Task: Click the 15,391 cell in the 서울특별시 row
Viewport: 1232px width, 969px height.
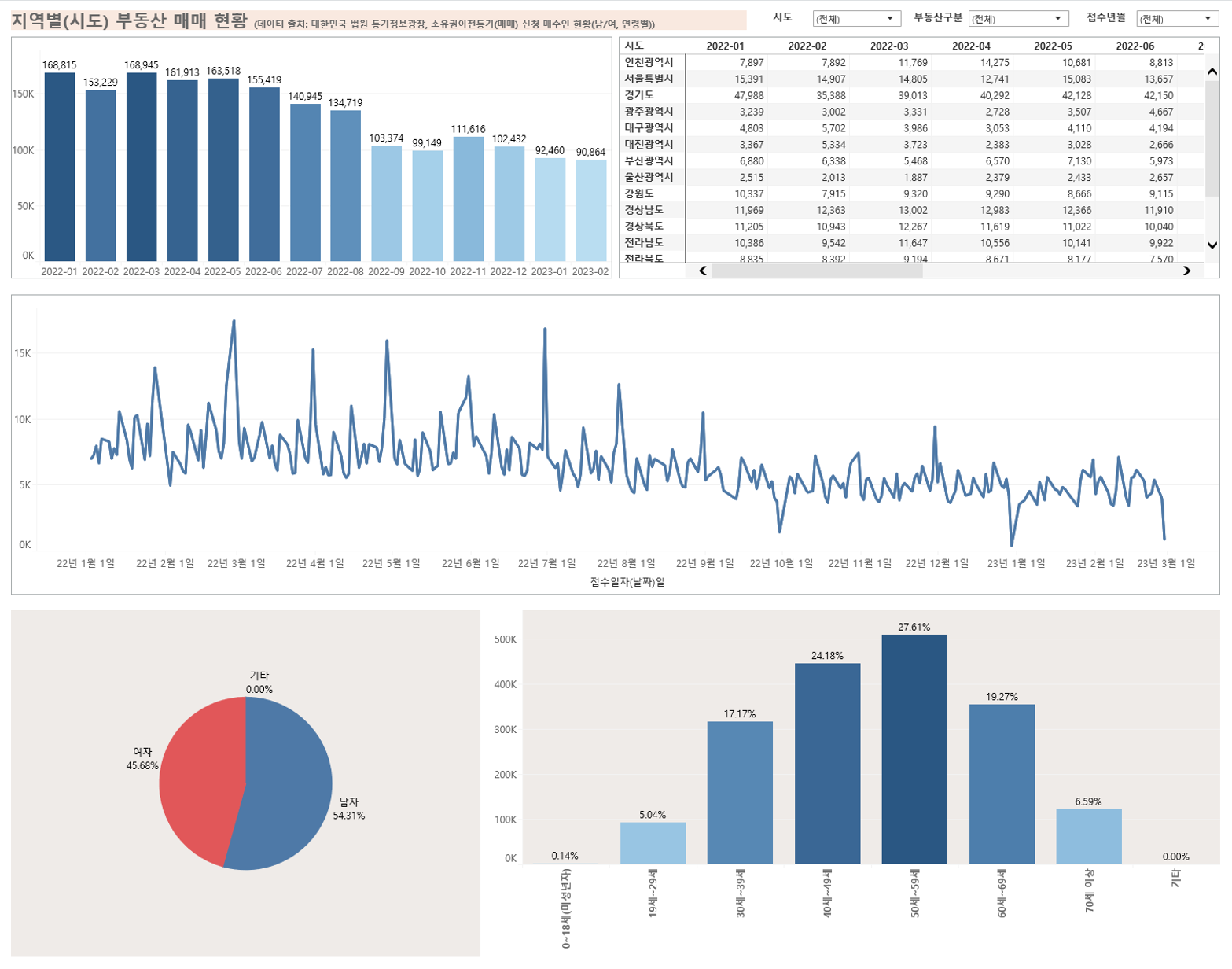Action: [x=748, y=79]
